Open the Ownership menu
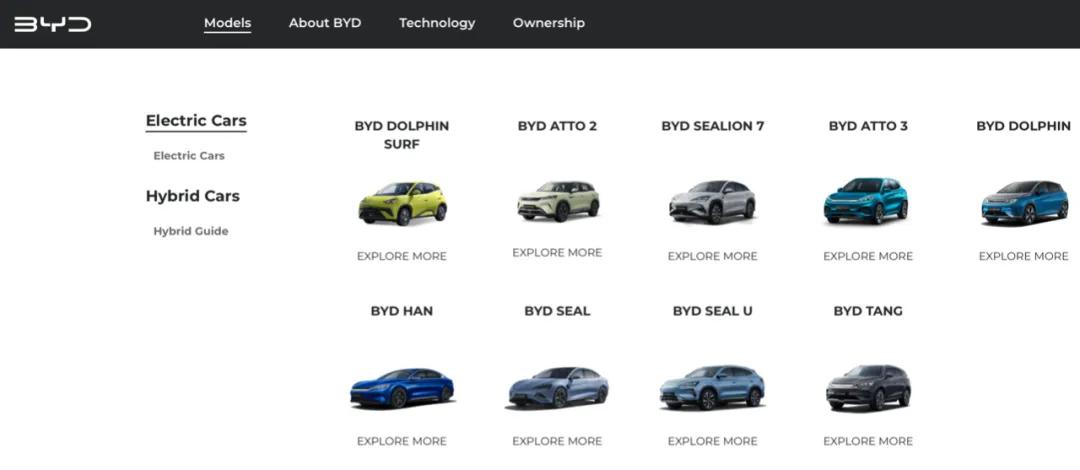1080x470 pixels. tap(549, 23)
